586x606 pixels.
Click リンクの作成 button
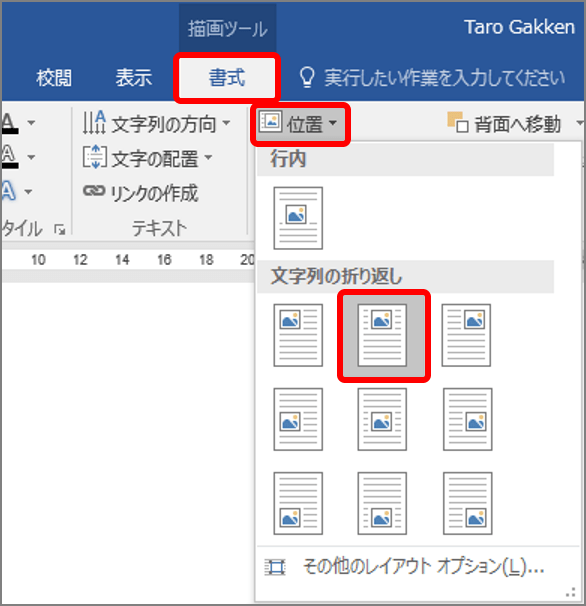click(141, 192)
